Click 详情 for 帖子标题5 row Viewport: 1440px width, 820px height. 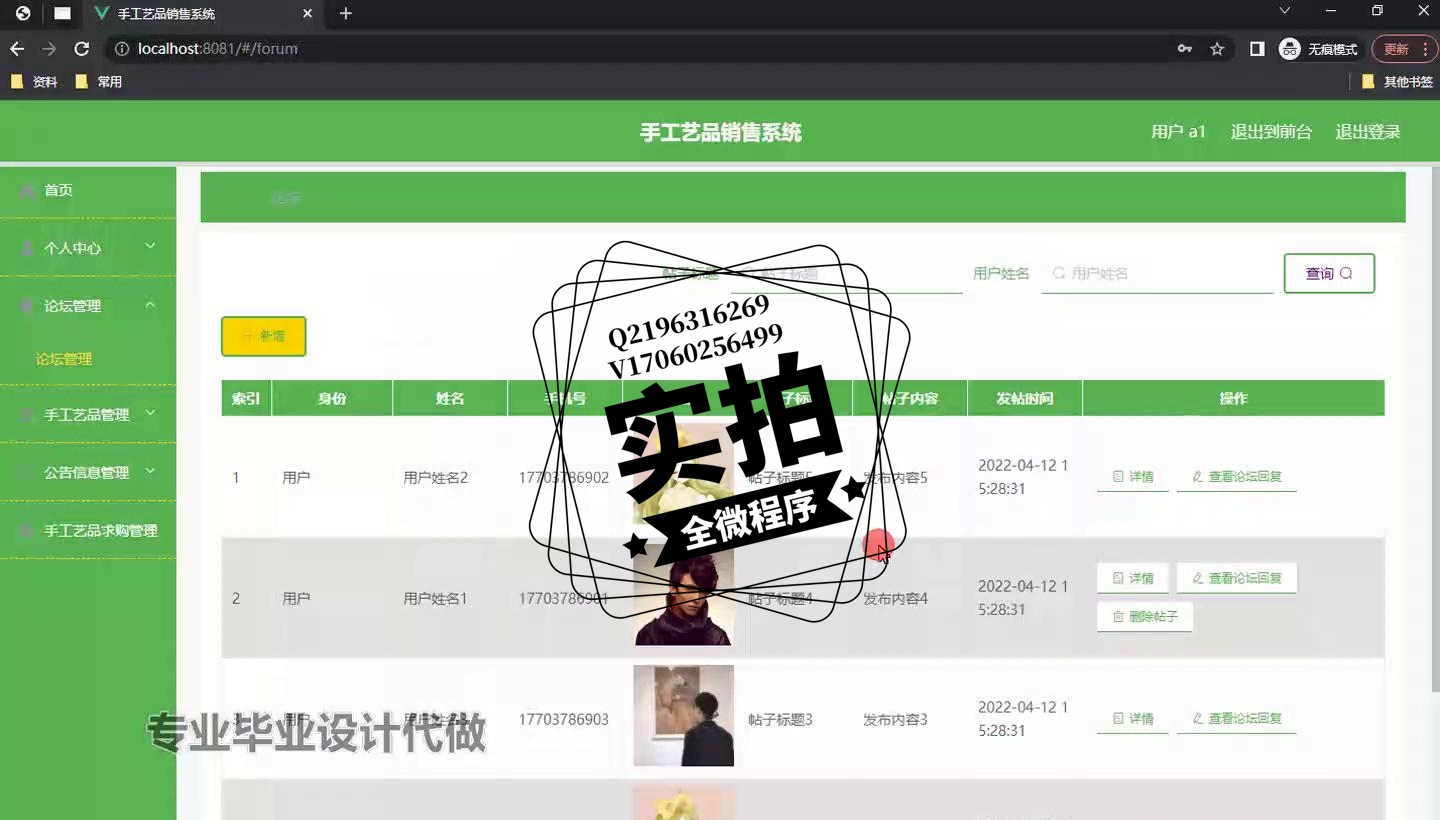click(1132, 477)
